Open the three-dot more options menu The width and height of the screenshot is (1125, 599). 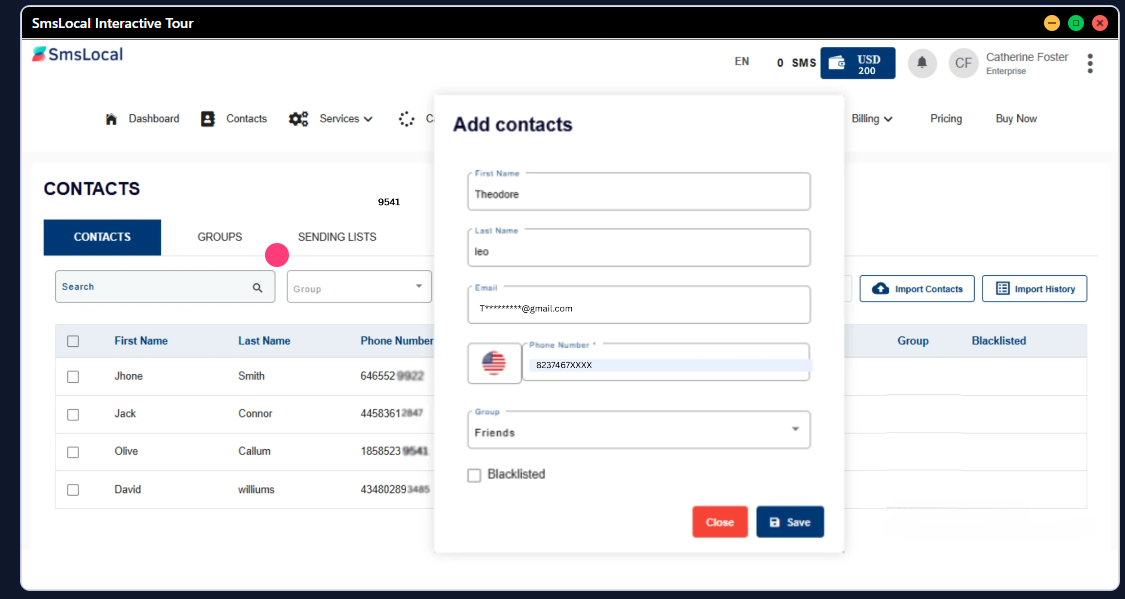click(x=1090, y=63)
